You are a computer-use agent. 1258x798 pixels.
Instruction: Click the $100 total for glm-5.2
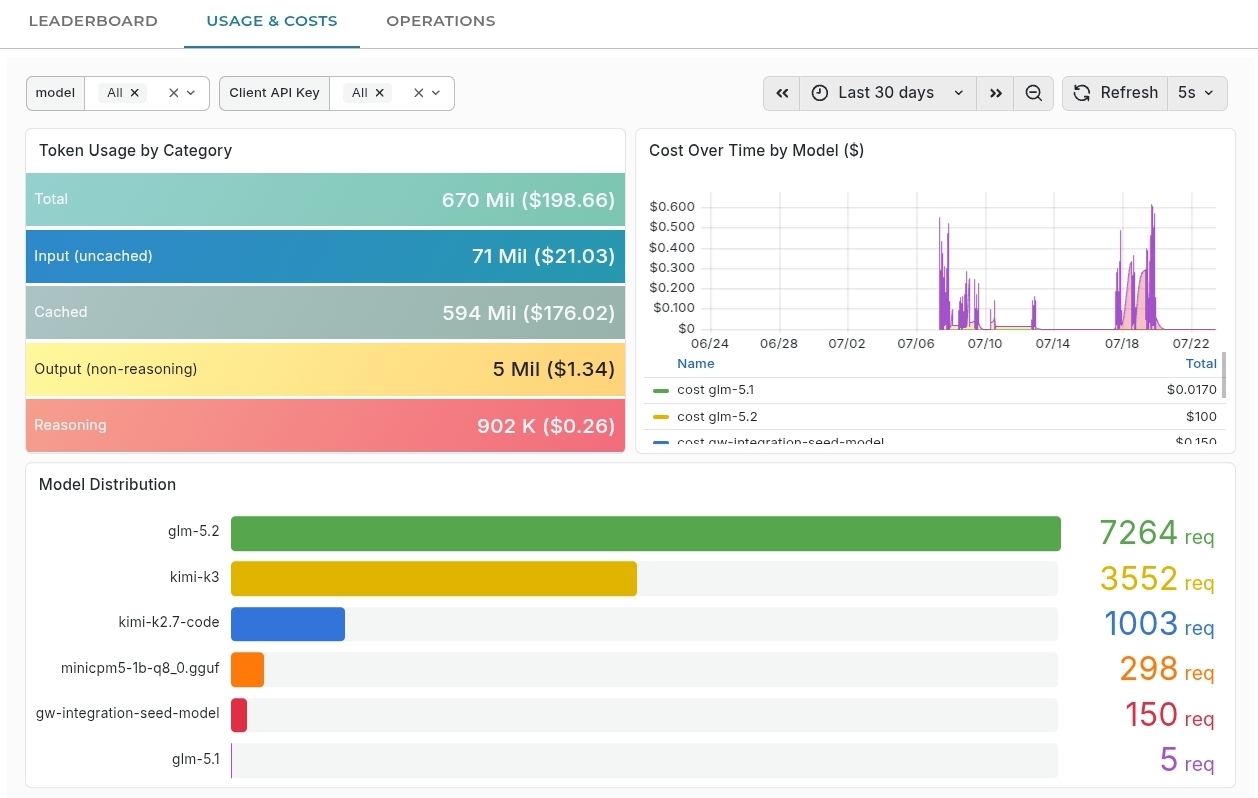(1201, 417)
